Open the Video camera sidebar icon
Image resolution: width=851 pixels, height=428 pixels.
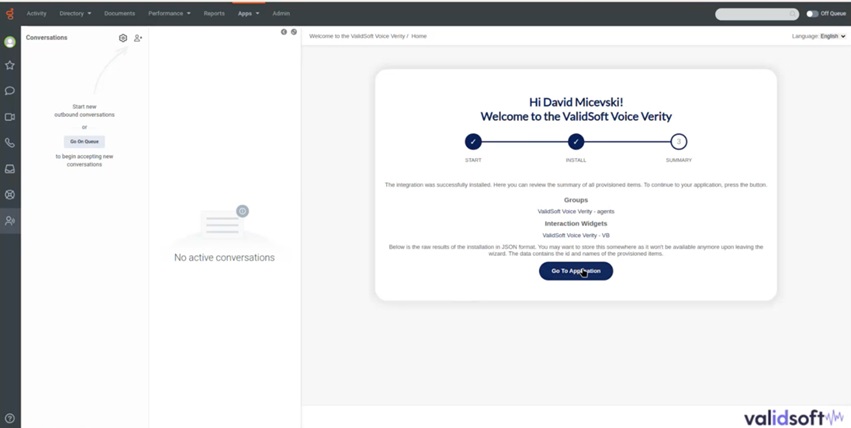(10, 117)
